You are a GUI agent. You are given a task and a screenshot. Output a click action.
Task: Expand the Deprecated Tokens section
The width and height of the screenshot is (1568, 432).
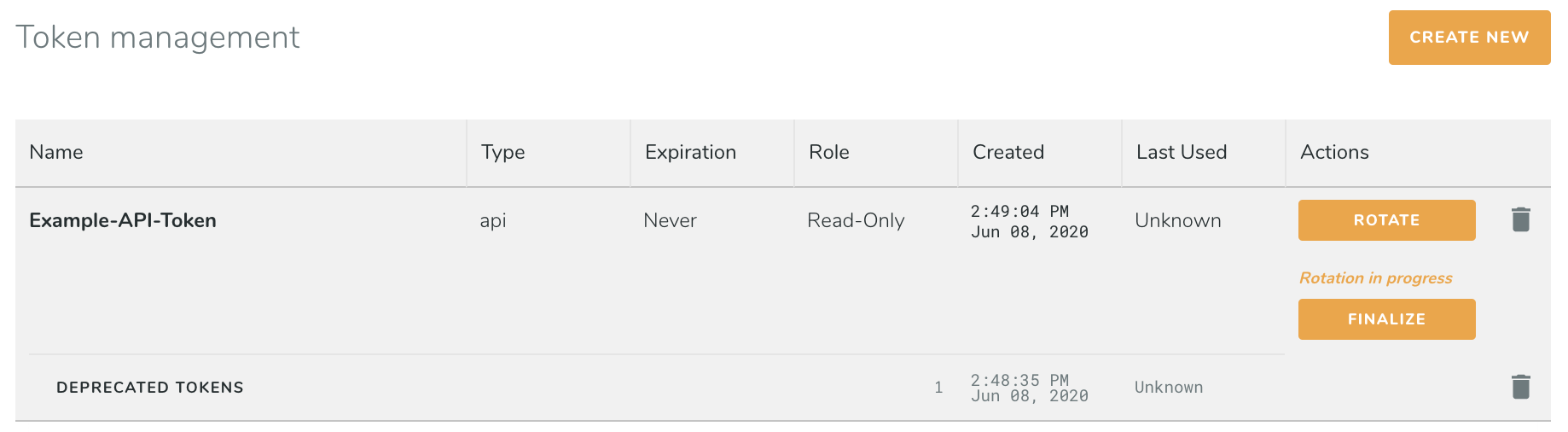150,388
